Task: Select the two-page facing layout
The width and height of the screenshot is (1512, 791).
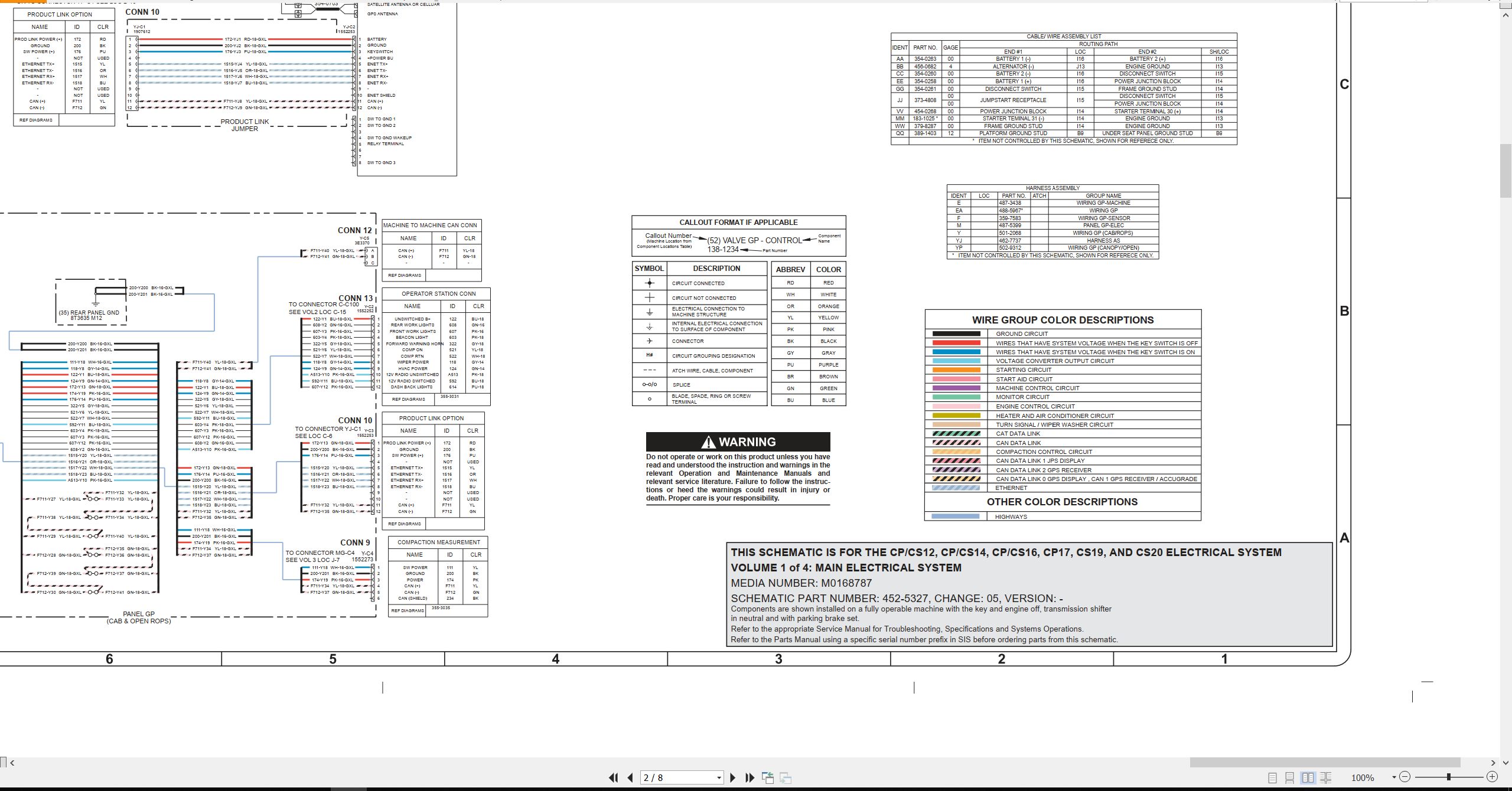Action: 1308,778
